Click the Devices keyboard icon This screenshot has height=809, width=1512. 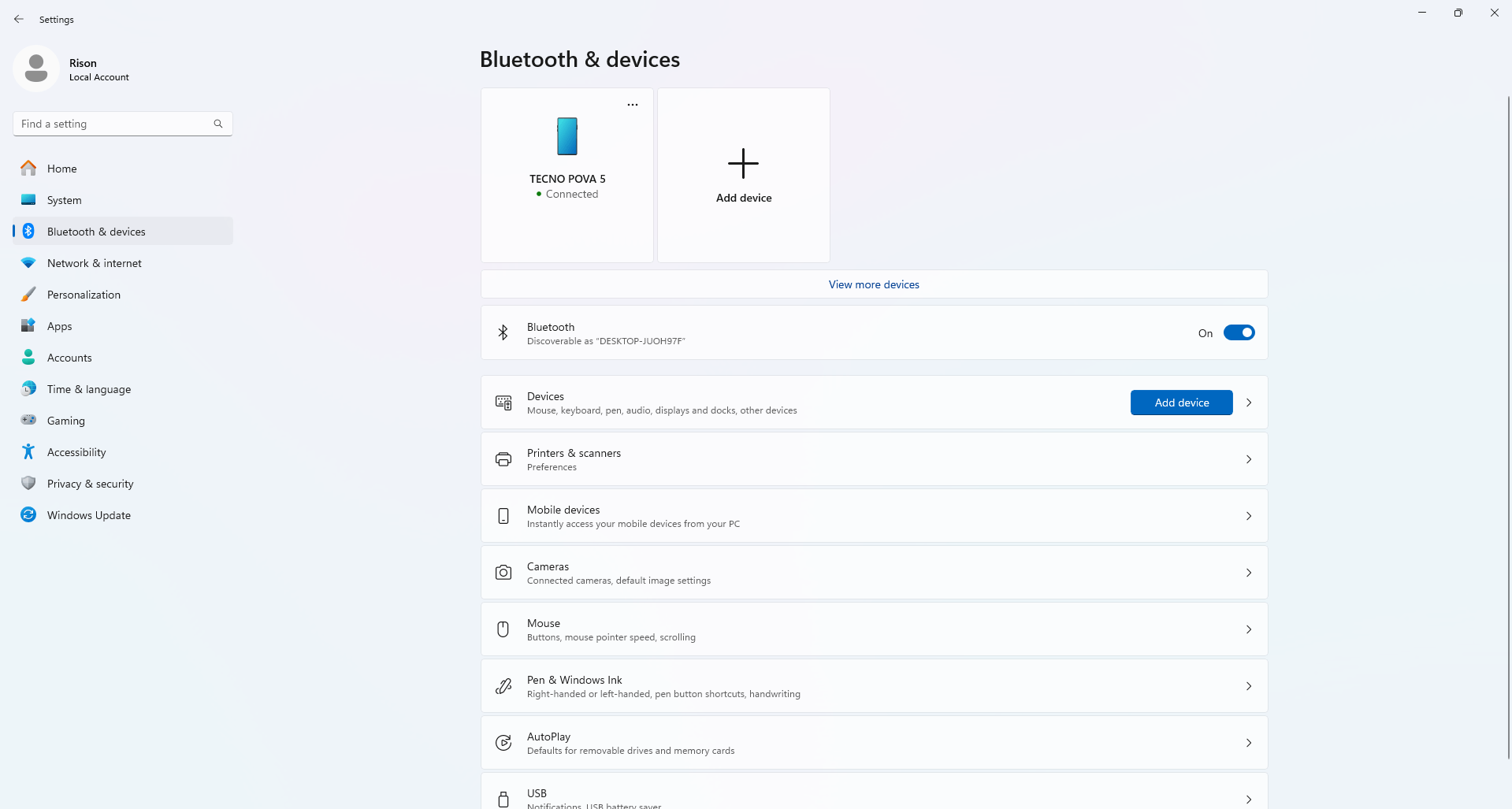pos(503,403)
